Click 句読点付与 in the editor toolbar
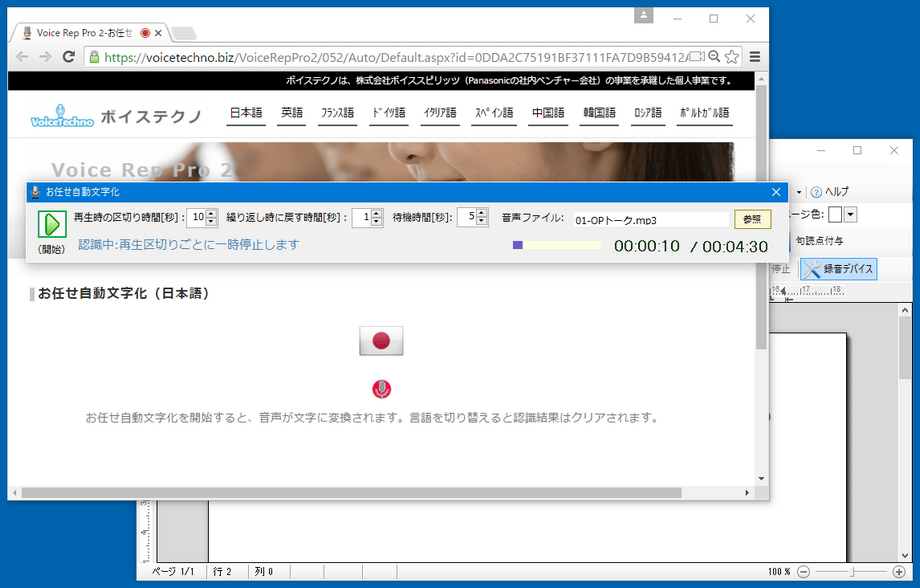 coord(820,241)
